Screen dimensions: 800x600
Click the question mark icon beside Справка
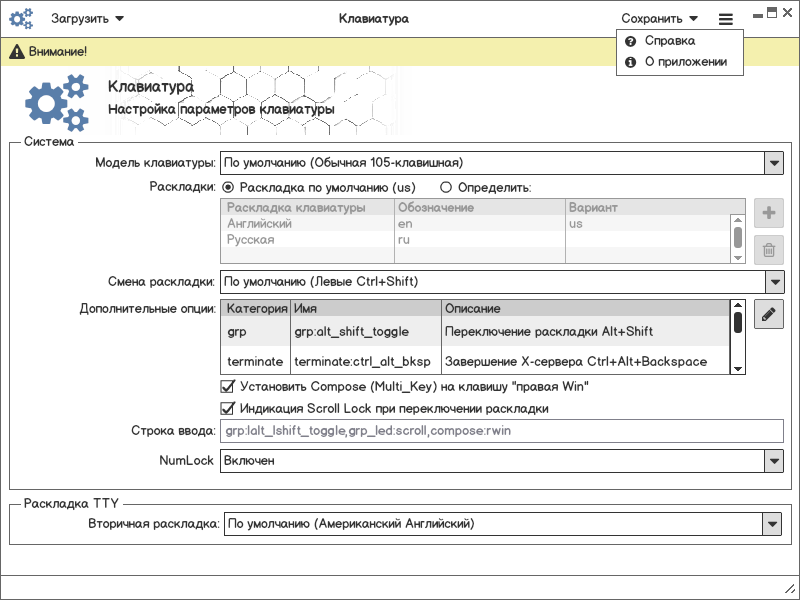(x=631, y=42)
